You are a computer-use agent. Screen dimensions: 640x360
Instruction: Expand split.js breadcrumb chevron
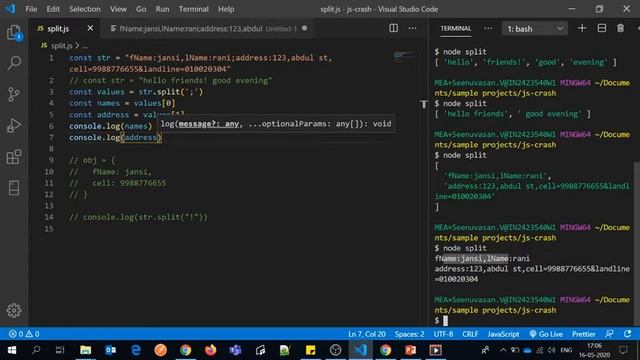[x=77, y=46]
